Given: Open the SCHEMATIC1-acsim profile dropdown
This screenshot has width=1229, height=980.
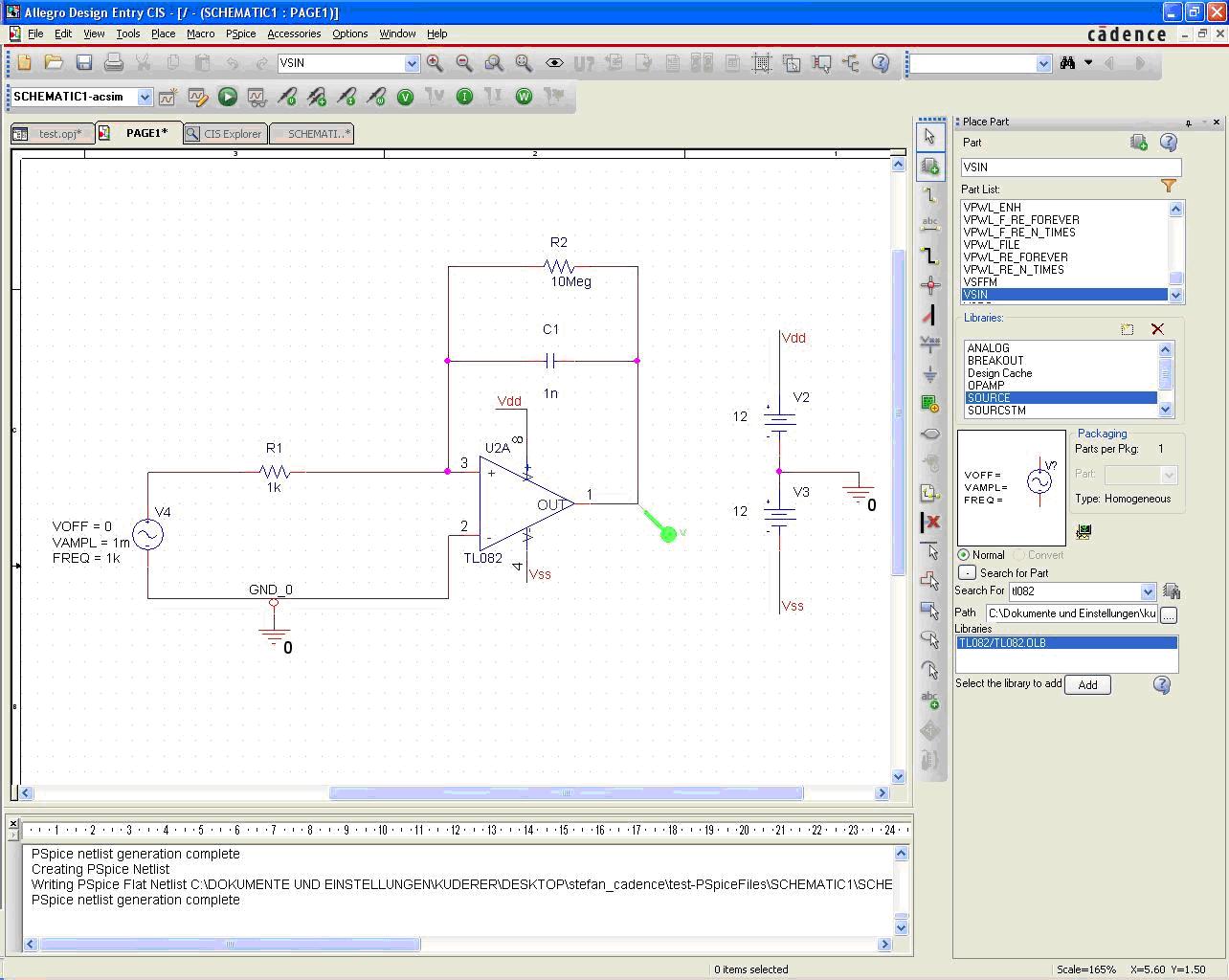Looking at the screenshot, I should click(145, 97).
